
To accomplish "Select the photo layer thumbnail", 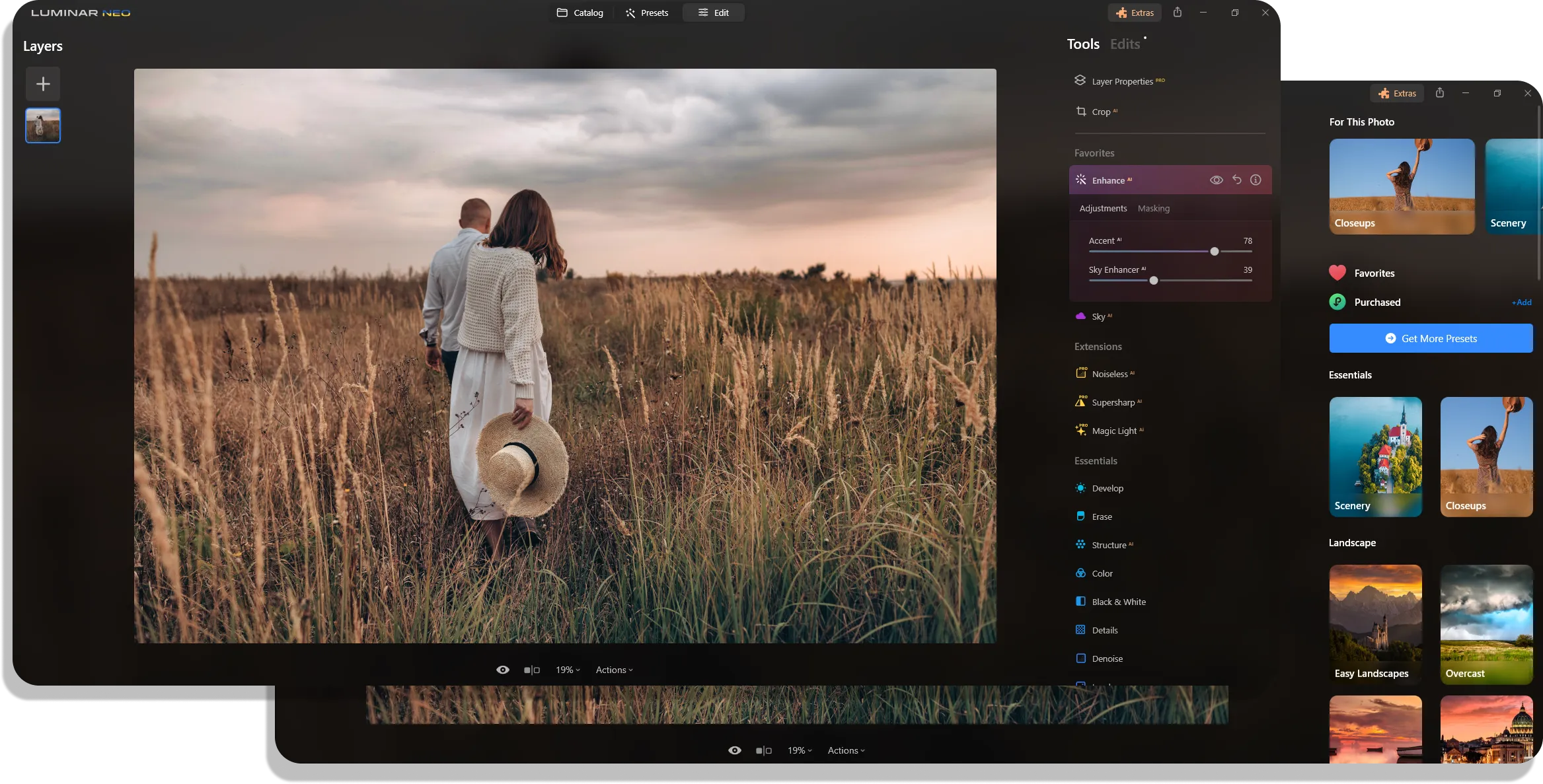I will 43,125.
